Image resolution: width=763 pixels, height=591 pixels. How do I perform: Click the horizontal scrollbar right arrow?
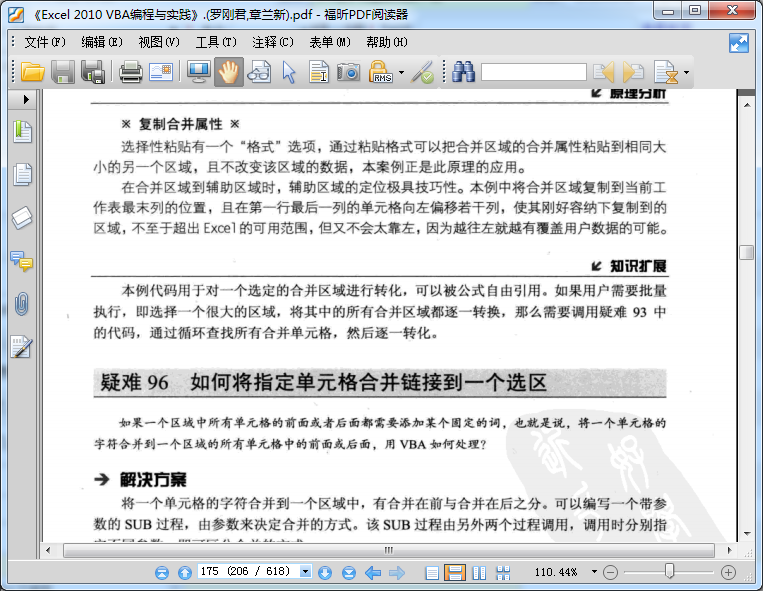click(729, 550)
